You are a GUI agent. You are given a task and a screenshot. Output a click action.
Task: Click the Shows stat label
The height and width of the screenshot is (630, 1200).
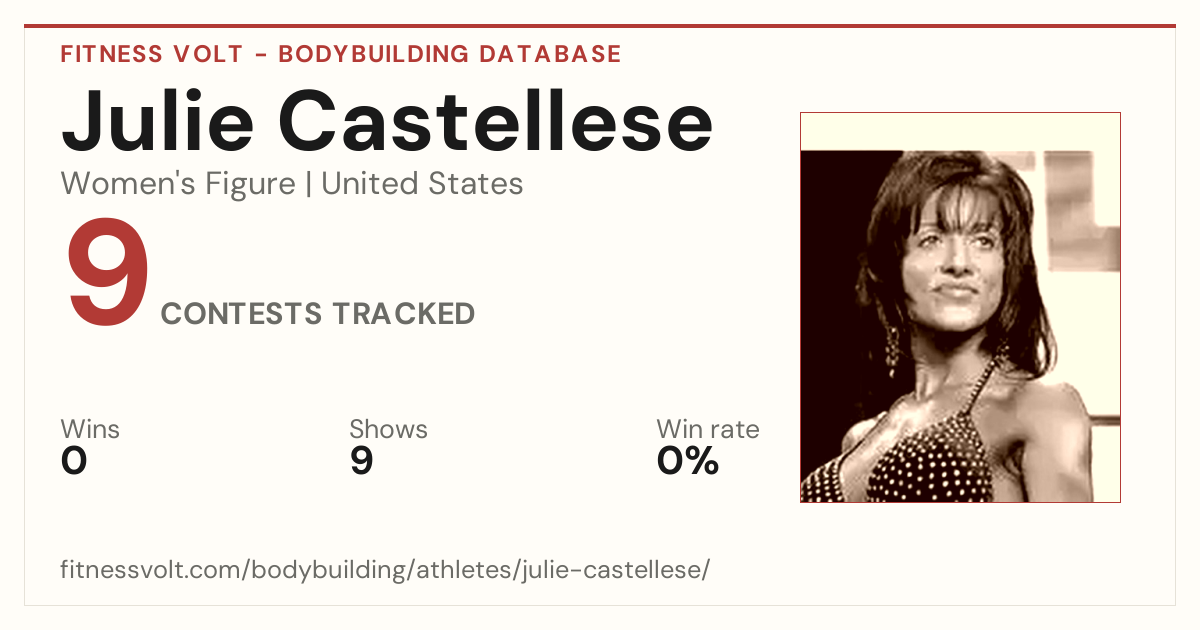(388, 430)
